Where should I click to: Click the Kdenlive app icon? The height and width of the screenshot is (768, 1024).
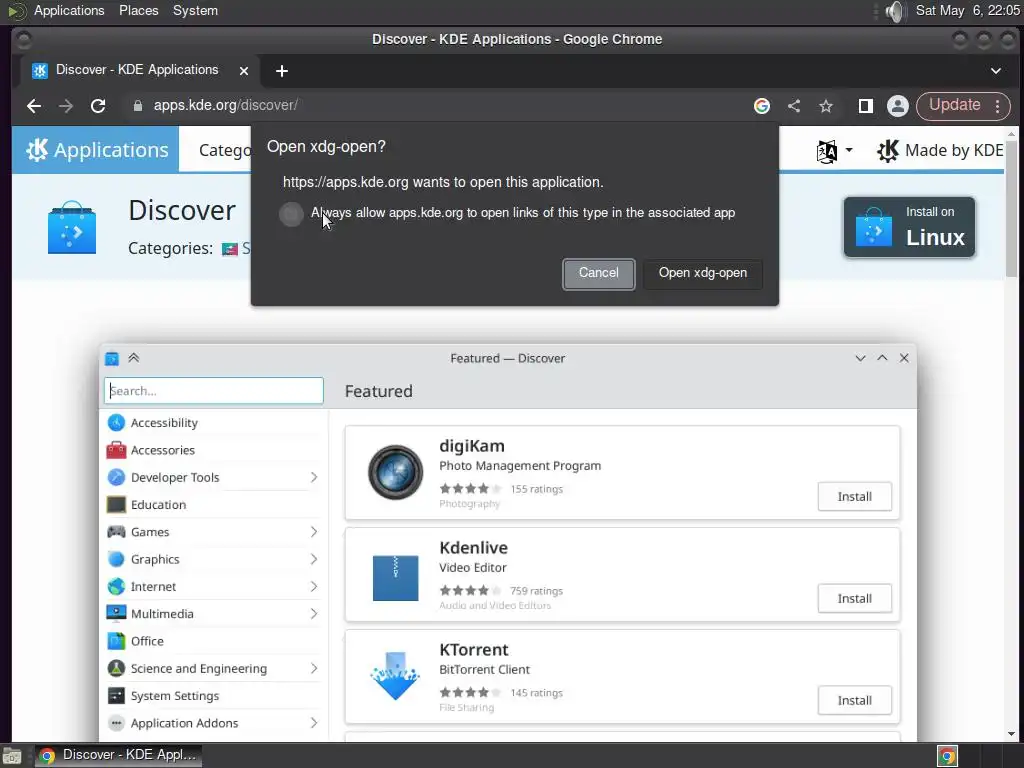(x=396, y=578)
